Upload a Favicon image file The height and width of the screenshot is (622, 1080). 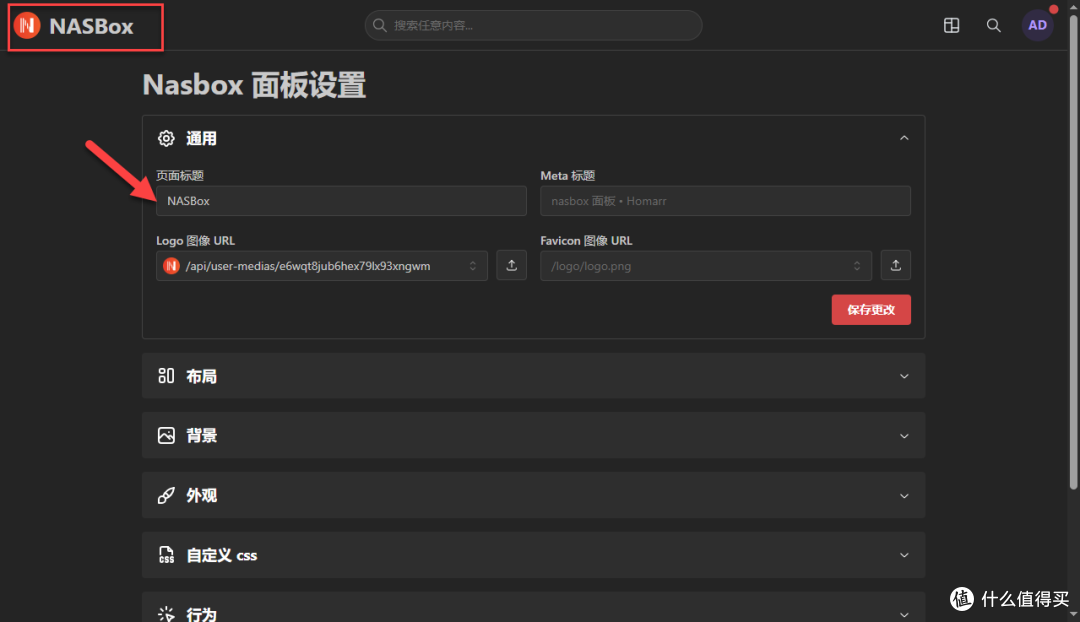(x=895, y=265)
